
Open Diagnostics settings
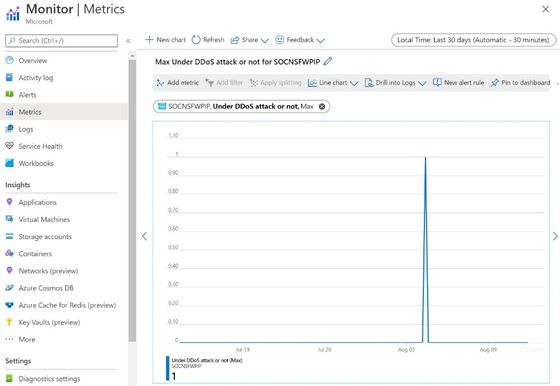(x=49, y=379)
